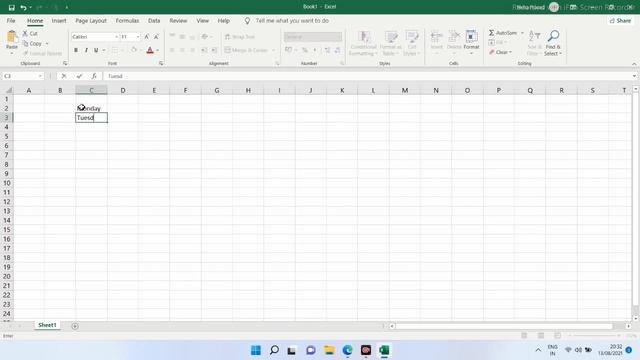Click Copy in the Clipboard group
640x360 pixels.
click(32, 43)
